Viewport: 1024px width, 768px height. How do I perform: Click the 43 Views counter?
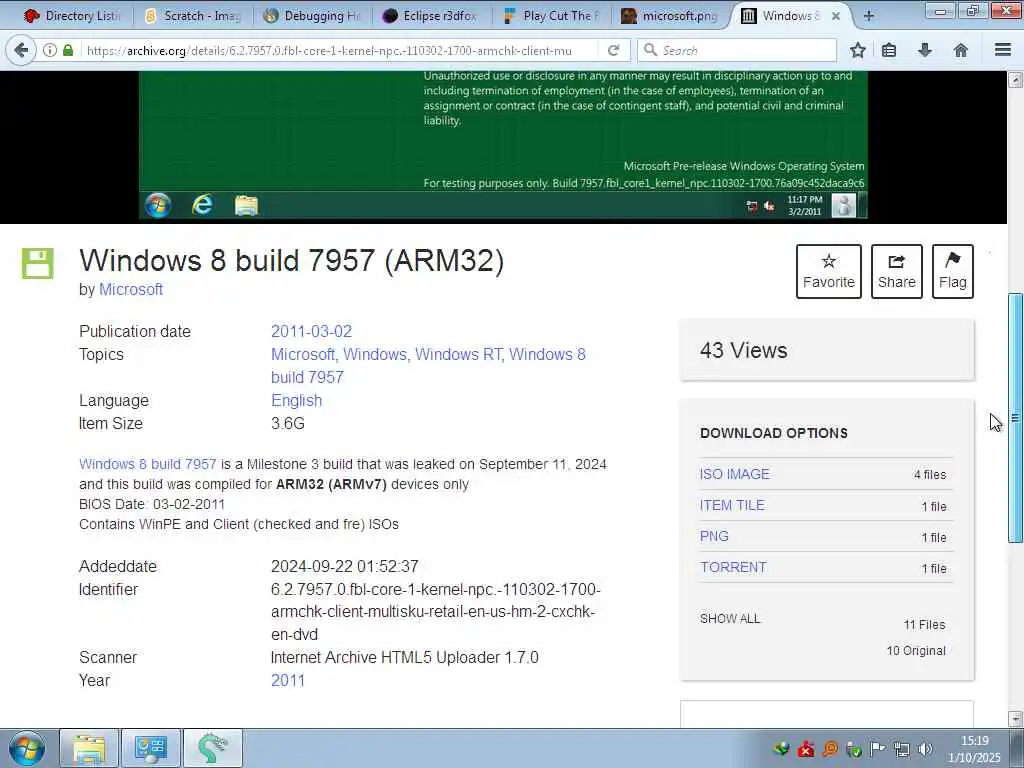(744, 351)
